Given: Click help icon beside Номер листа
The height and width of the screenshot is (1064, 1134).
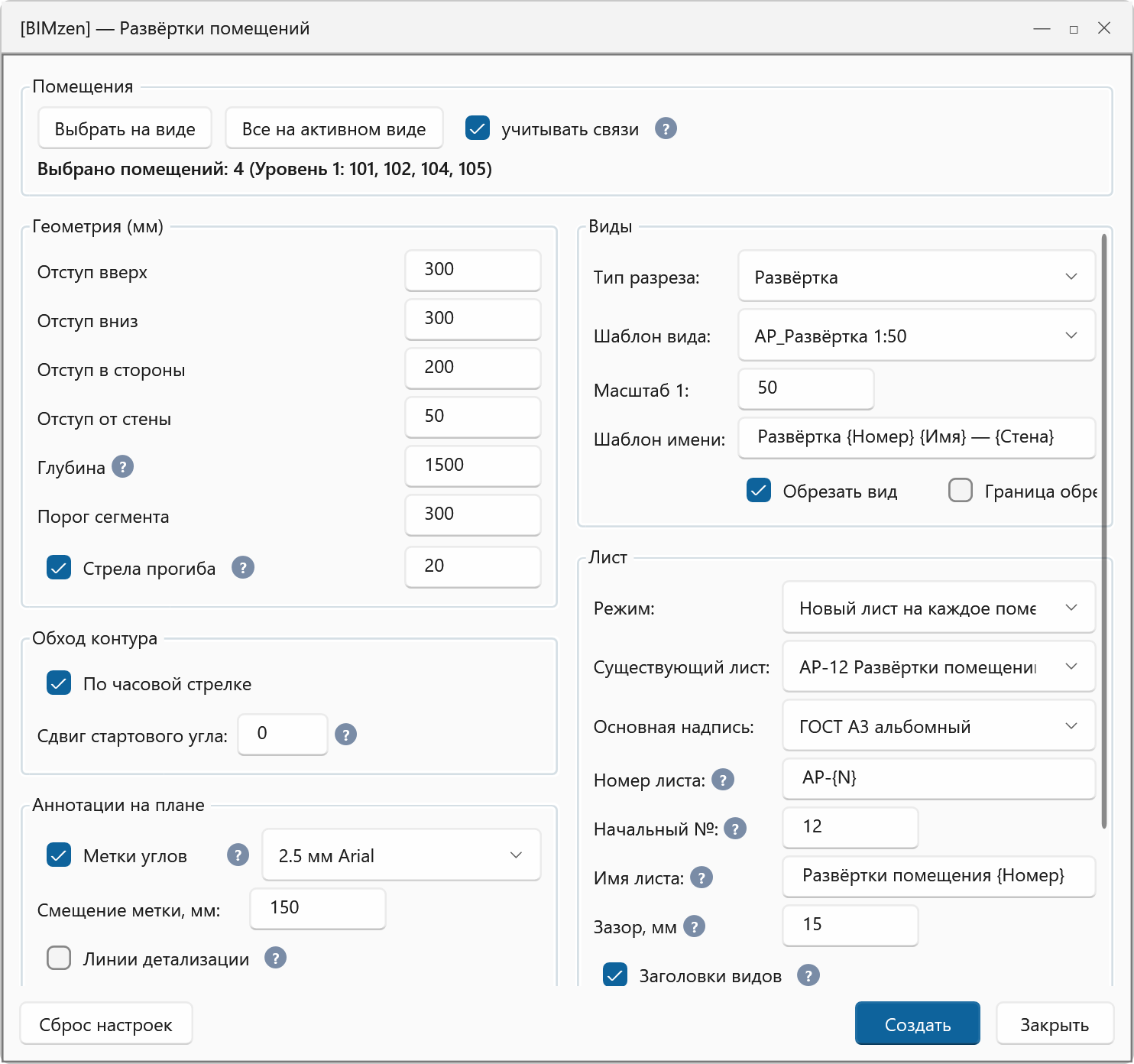Looking at the screenshot, I should [x=723, y=780].
